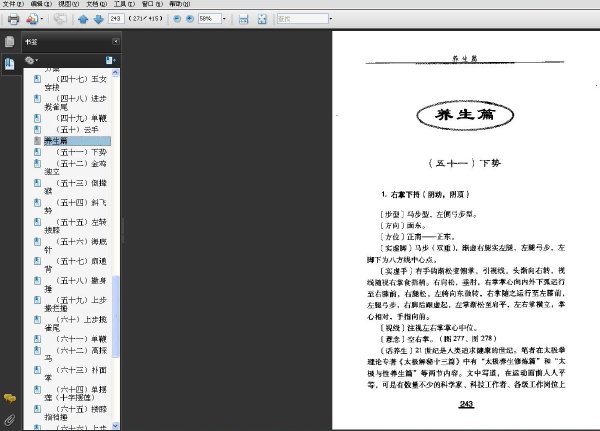Select bookmark (六十二) 高探马
Viewport: 600px width, 431px height.
tap(75, 354)
